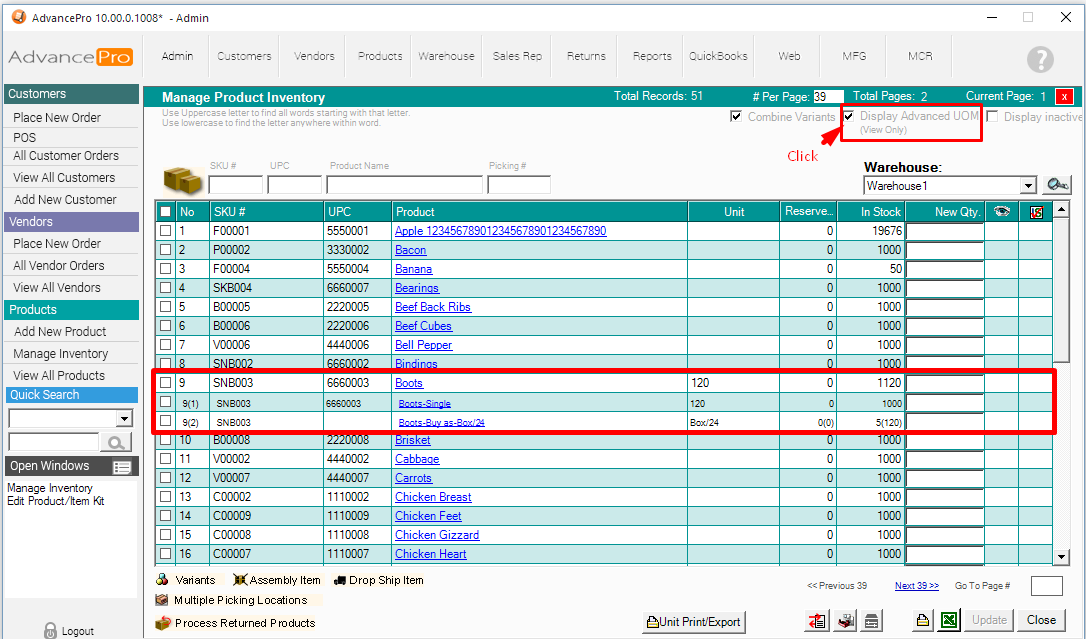The image size is (1086, 639).
Task: Check the row checkbox for Bacon
Action: pyautogui.click(x=166, y=250)
